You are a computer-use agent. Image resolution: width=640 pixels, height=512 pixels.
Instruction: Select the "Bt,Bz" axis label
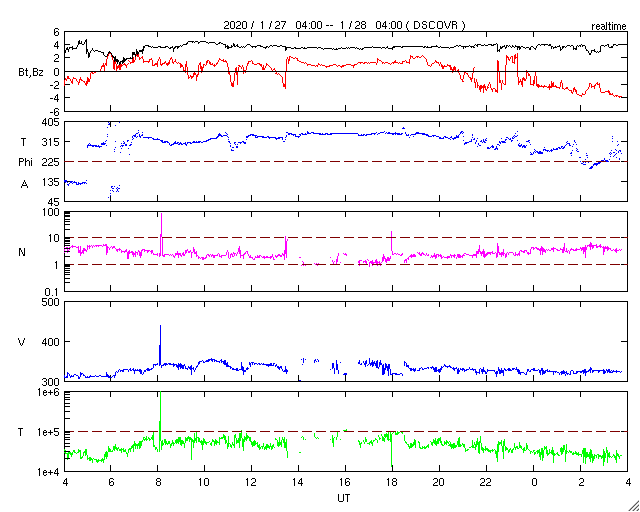point(30,74)
